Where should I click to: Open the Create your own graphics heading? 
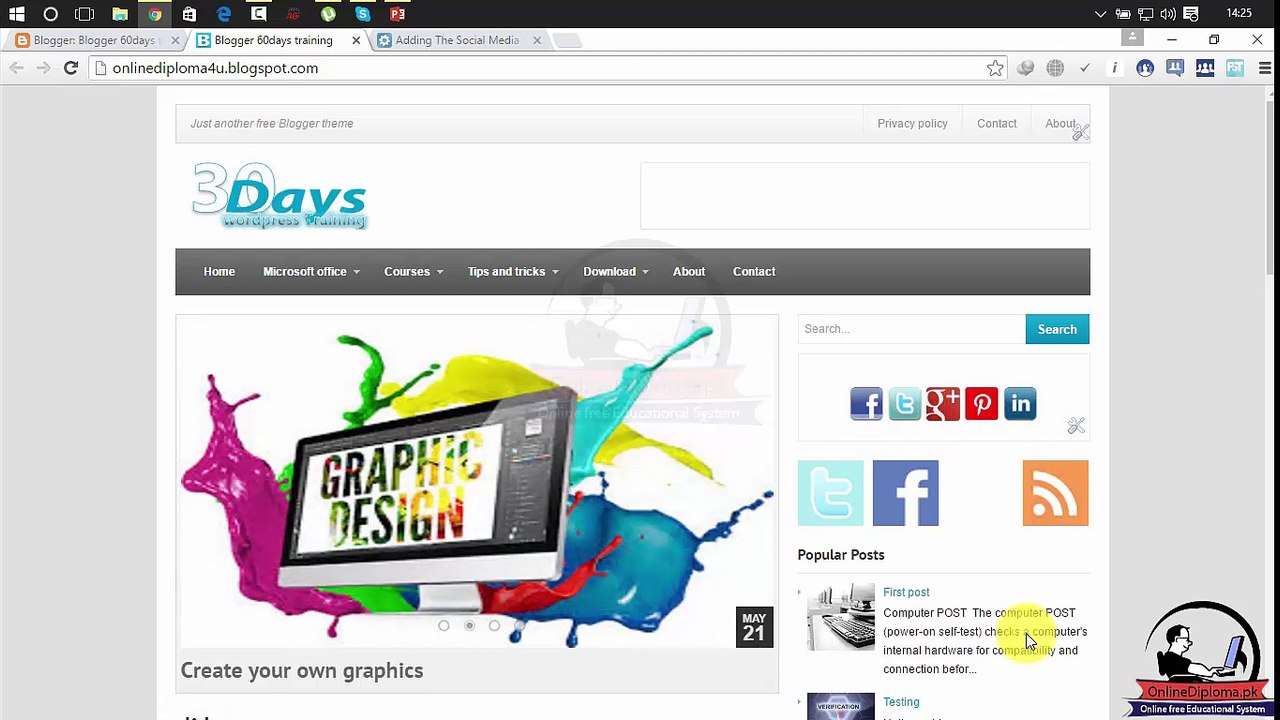(302, 671)
